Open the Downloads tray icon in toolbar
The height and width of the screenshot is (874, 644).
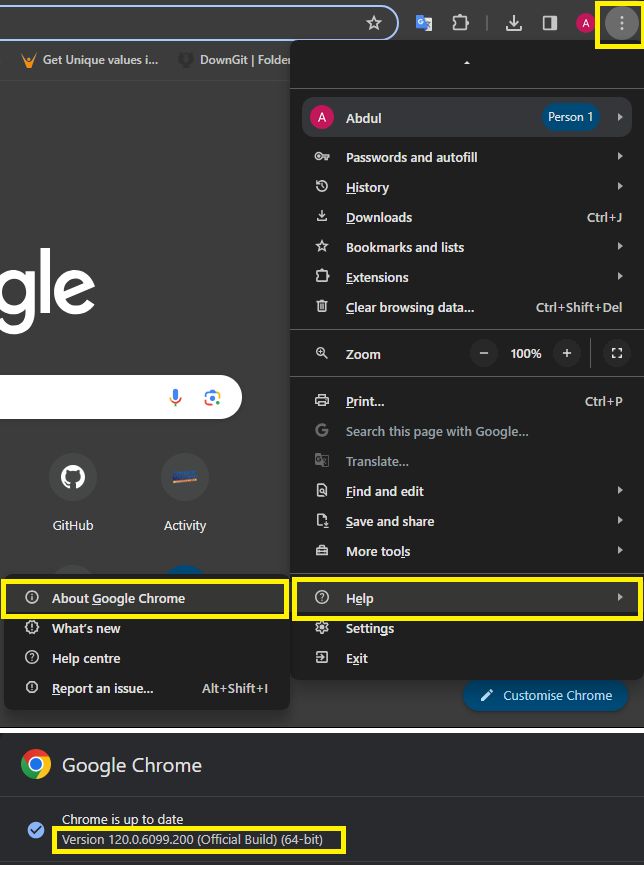click(x=514, y=23)
